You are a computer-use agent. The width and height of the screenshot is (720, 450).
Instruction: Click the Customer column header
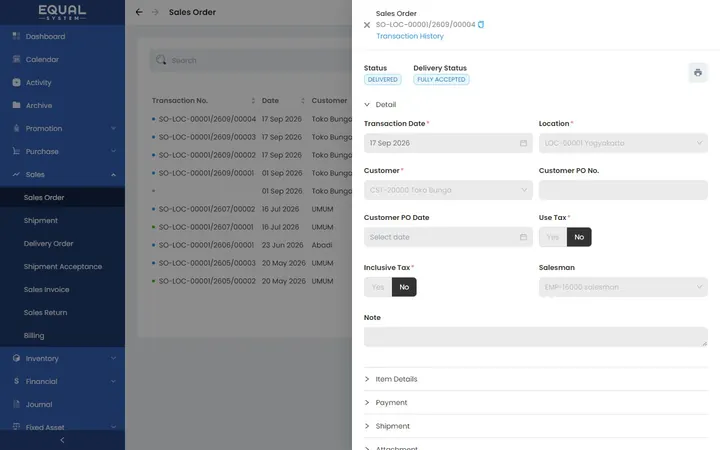329,101
